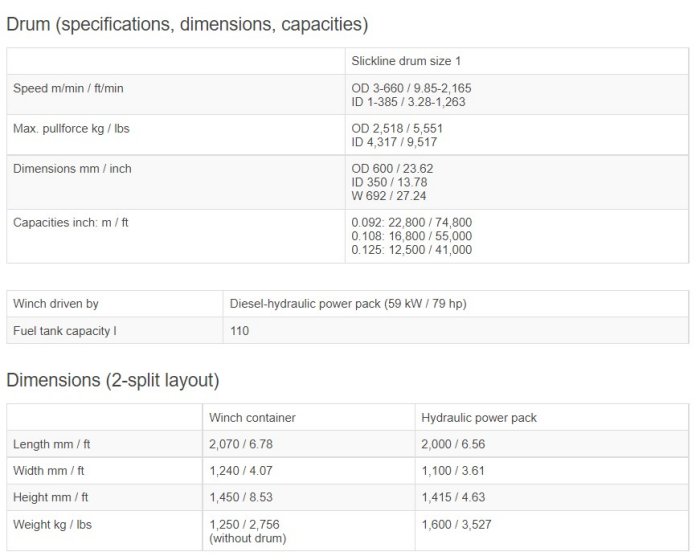The image size is (700, 560).
Task: Select the fuel tank value 110
Action: pyautogui.click(x=240, y=330)
